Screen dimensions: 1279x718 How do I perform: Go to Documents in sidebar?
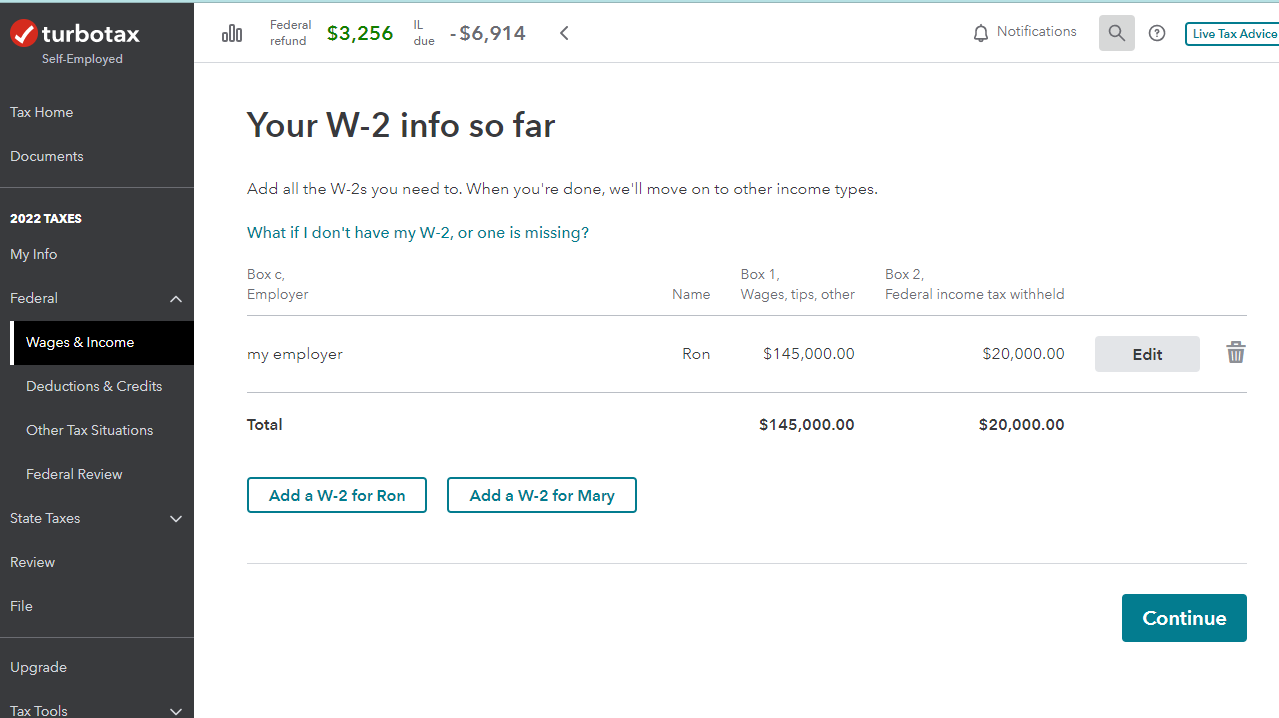coord(47,156)
